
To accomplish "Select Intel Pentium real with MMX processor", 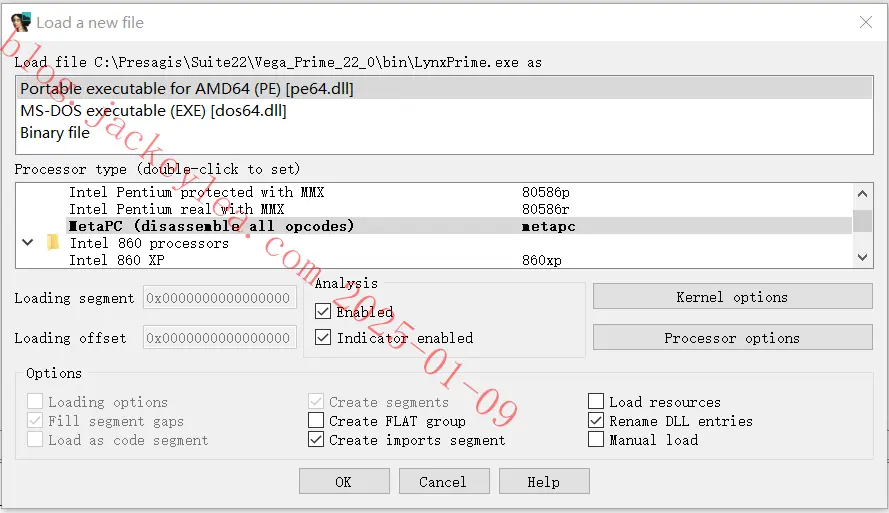I will tap(459, 209).
